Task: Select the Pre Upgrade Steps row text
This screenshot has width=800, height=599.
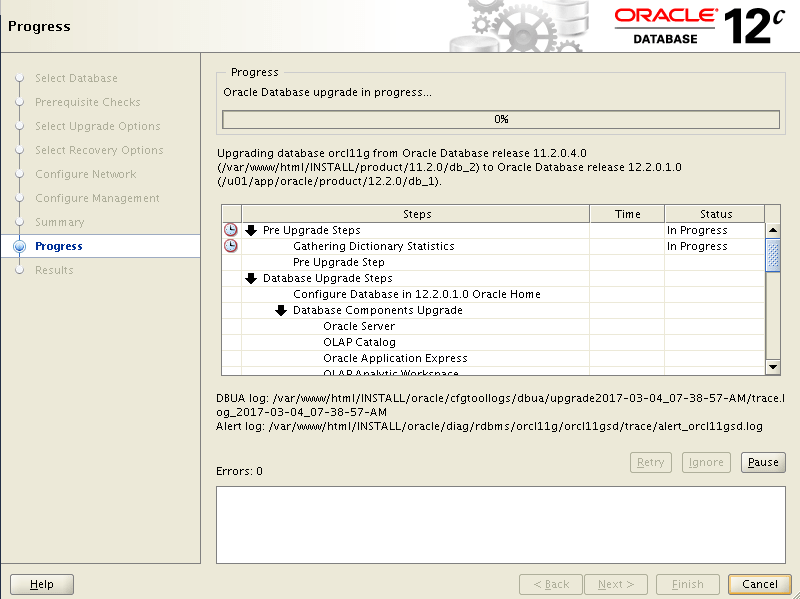Action: [312, 230]
